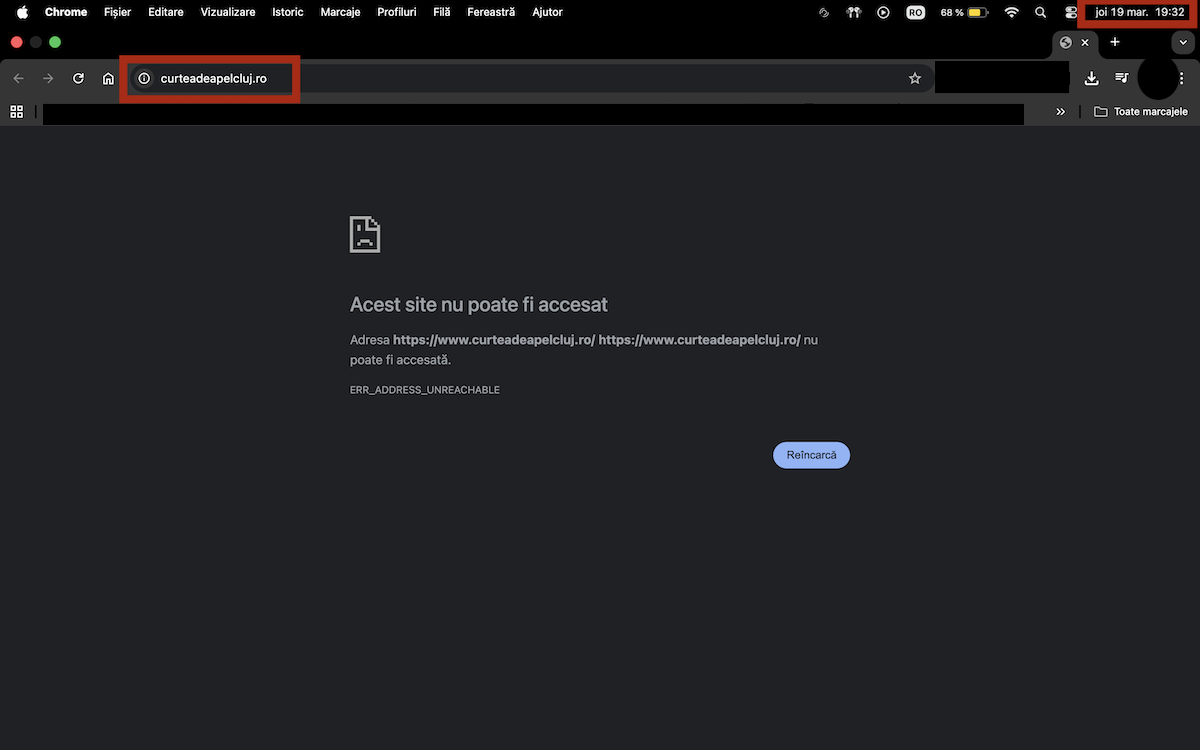
Task: Click the Wi-Fi status icon
Action: (1011, 12)
